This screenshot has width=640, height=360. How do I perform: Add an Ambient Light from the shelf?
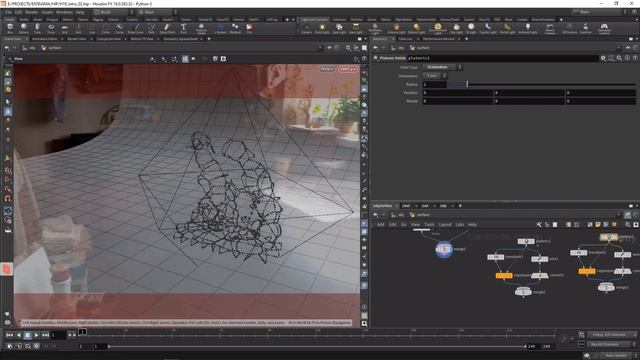pos(528,28)
